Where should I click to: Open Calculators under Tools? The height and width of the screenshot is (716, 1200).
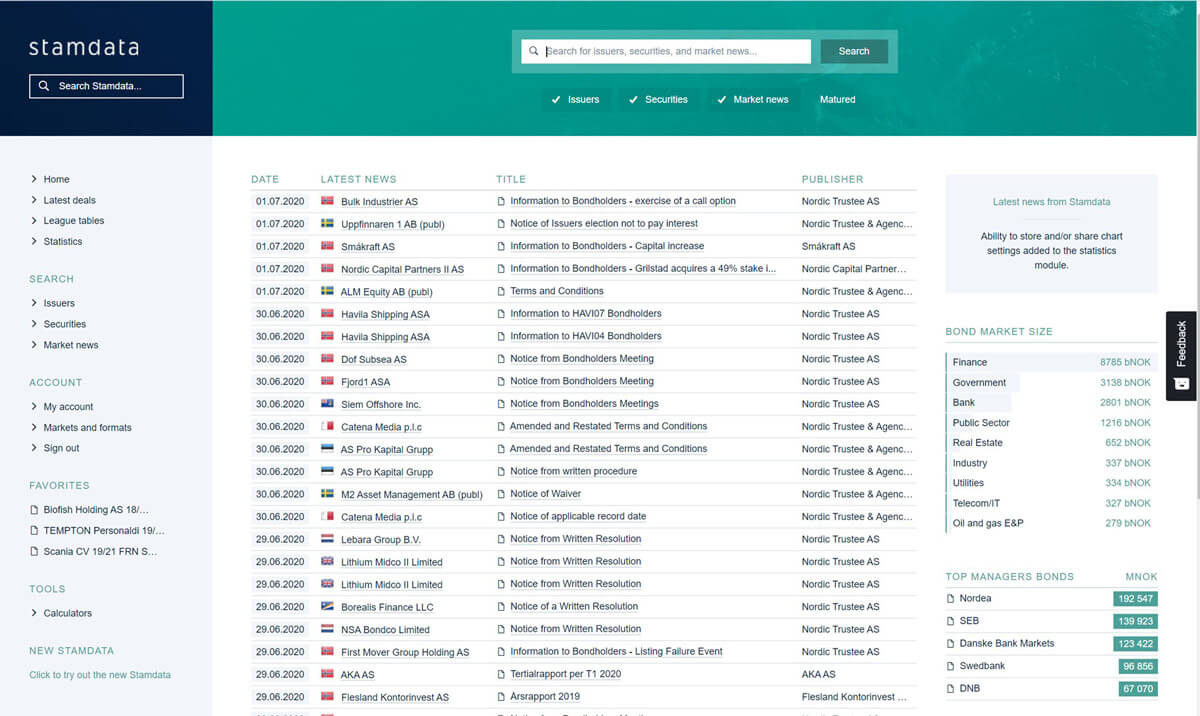point(68,613)
